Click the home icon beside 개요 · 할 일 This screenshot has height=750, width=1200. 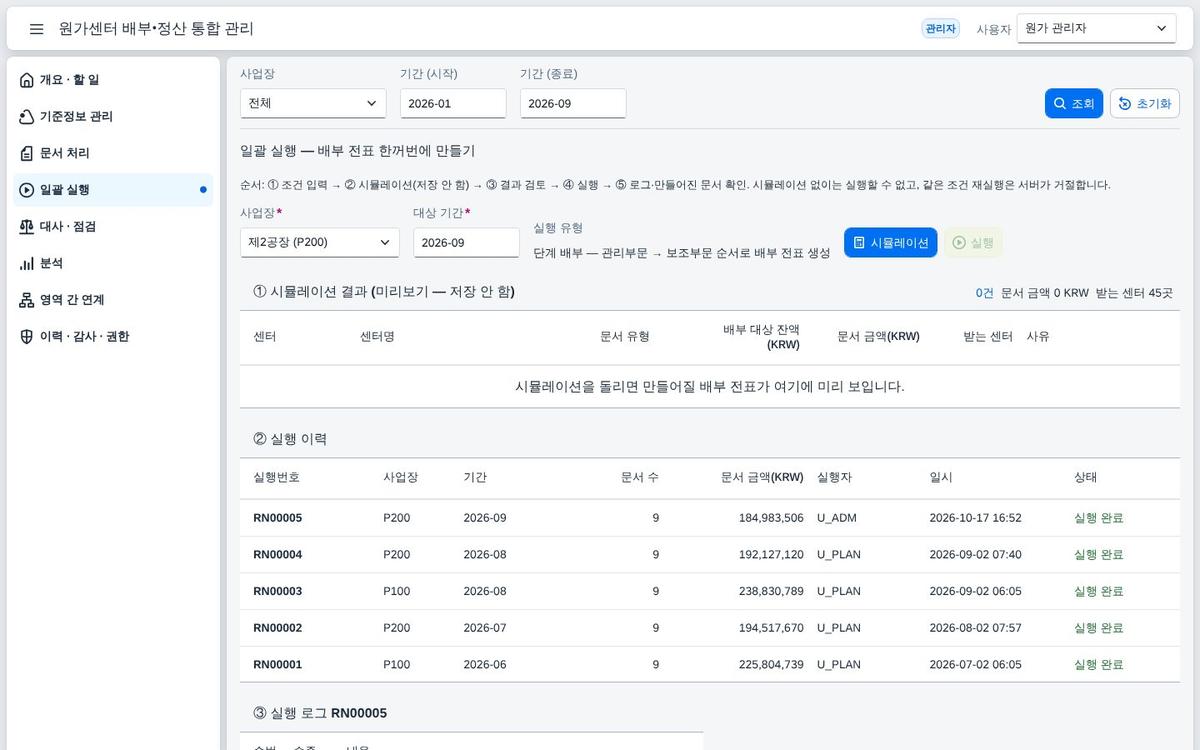27,80
